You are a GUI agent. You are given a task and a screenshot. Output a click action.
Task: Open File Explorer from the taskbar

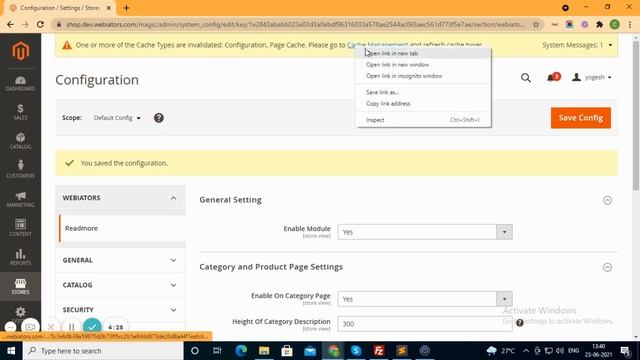click(264, 351)
